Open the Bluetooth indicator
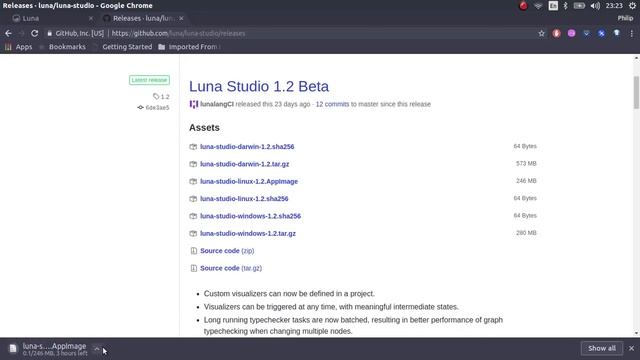Viewport: 640px width, 360px height. click(565, 6)
